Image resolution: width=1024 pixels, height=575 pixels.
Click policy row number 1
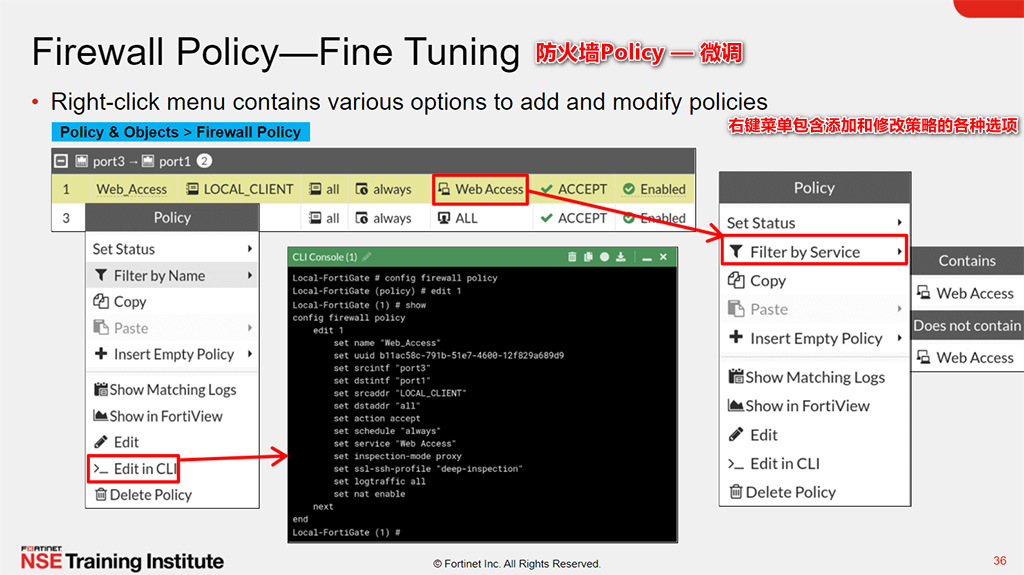(x=66, y=189)
